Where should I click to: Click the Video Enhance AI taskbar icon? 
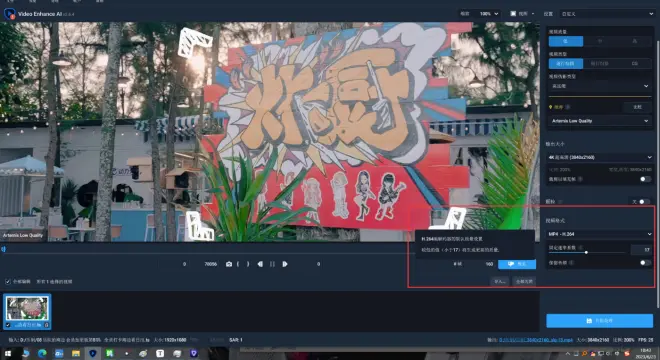(x=93, y=354)
